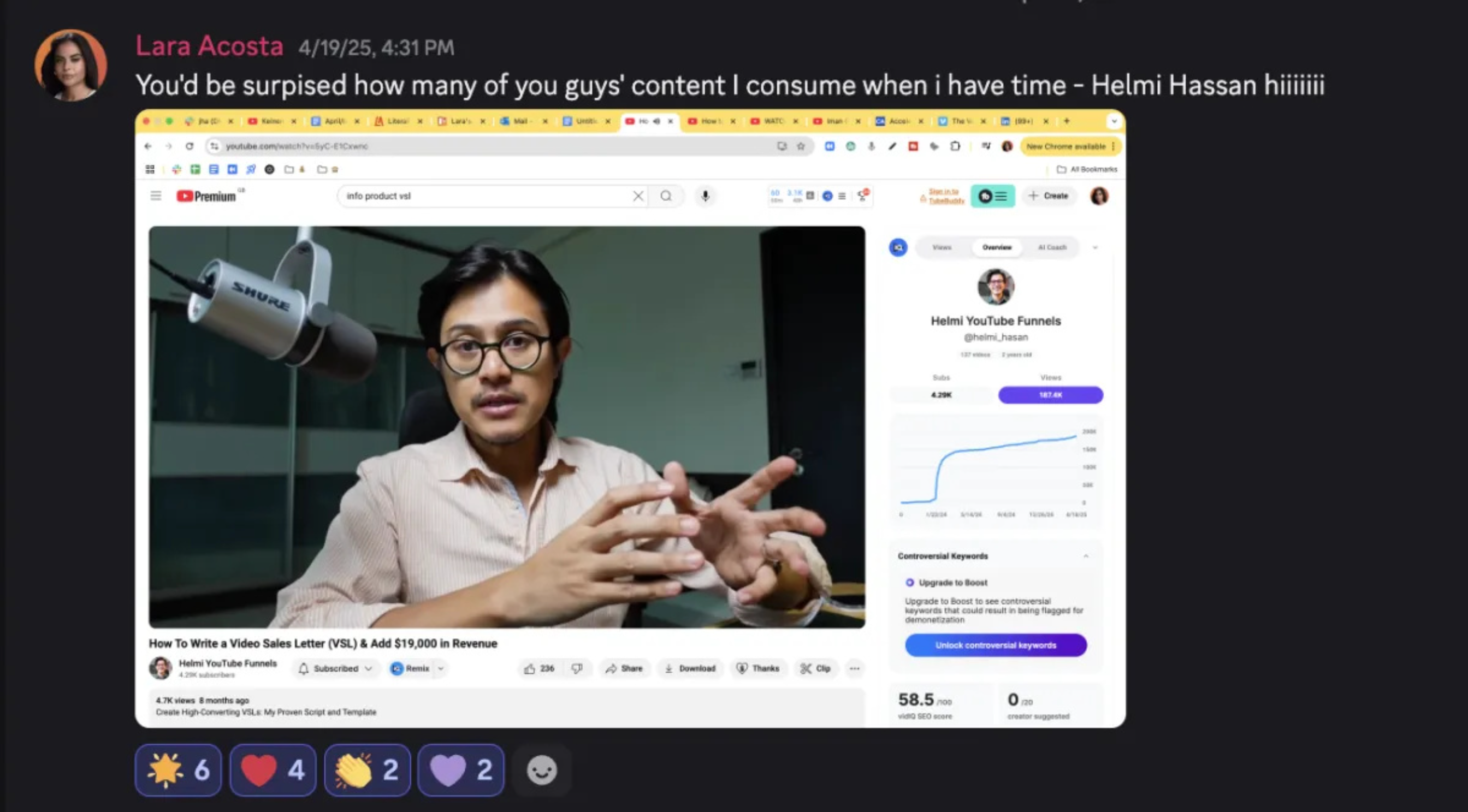Open Lara Acosta's profile avatar
1468x812 pixels.
click(70, 66)
